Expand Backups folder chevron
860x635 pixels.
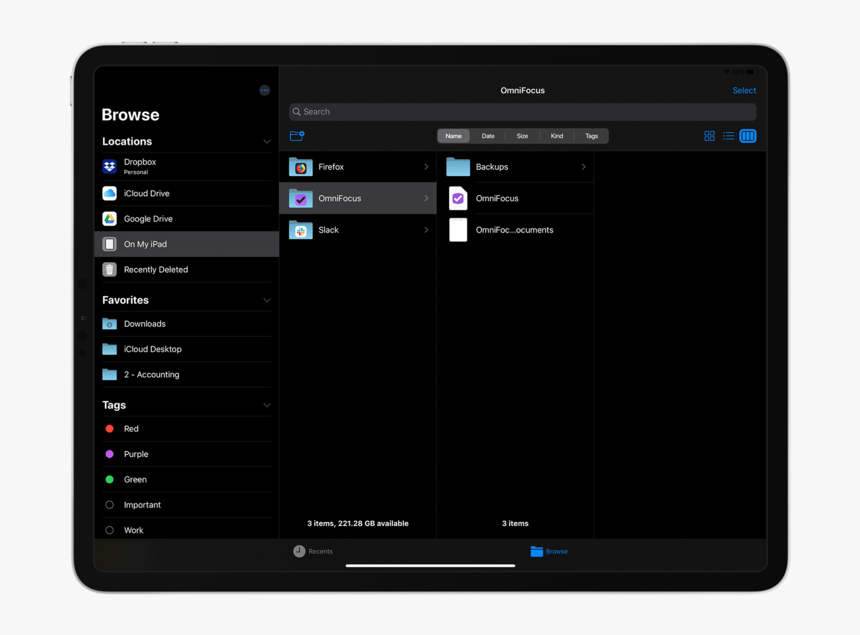click(584, 167)
